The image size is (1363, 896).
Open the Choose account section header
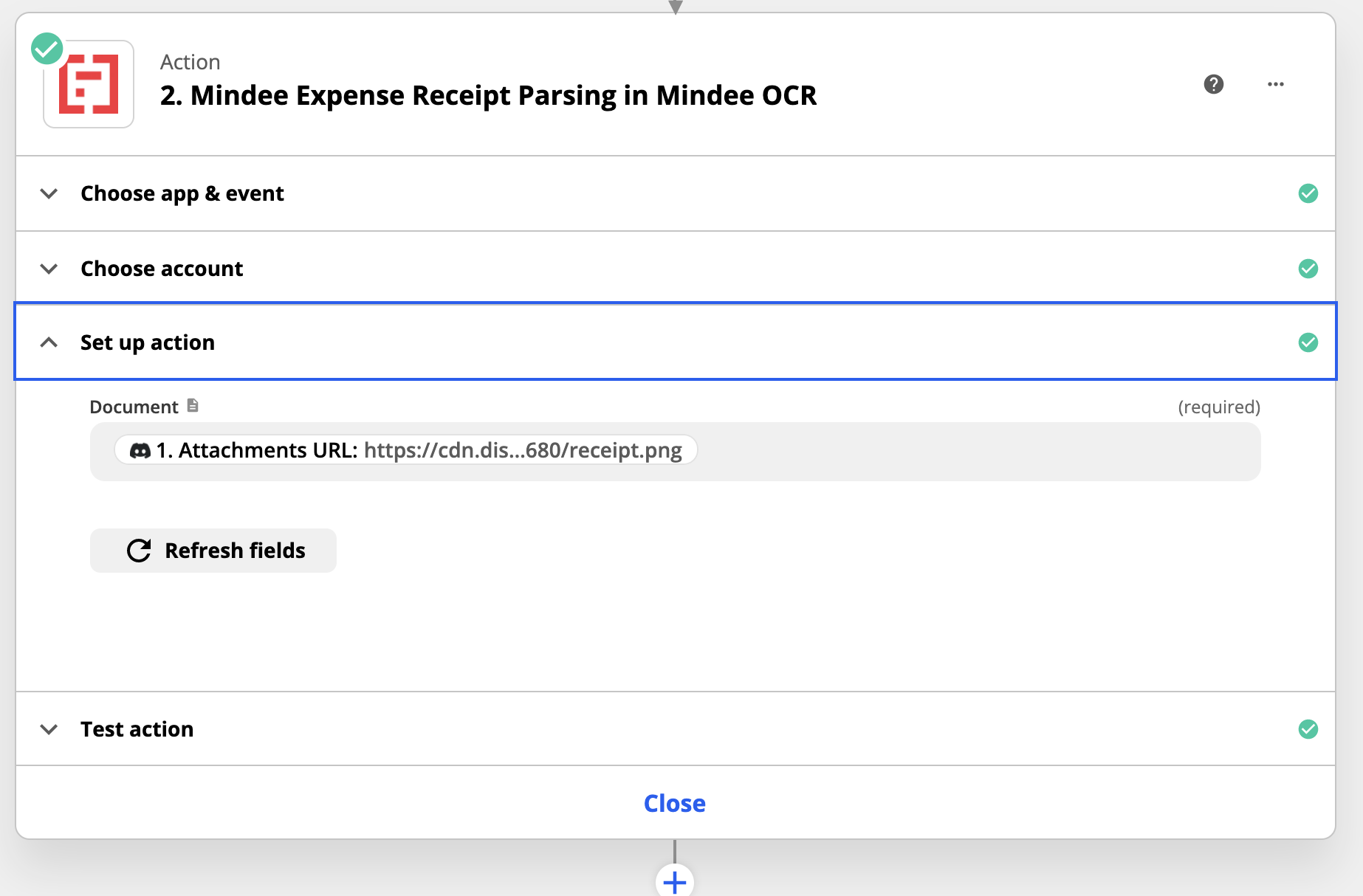[x=676, y=269]
